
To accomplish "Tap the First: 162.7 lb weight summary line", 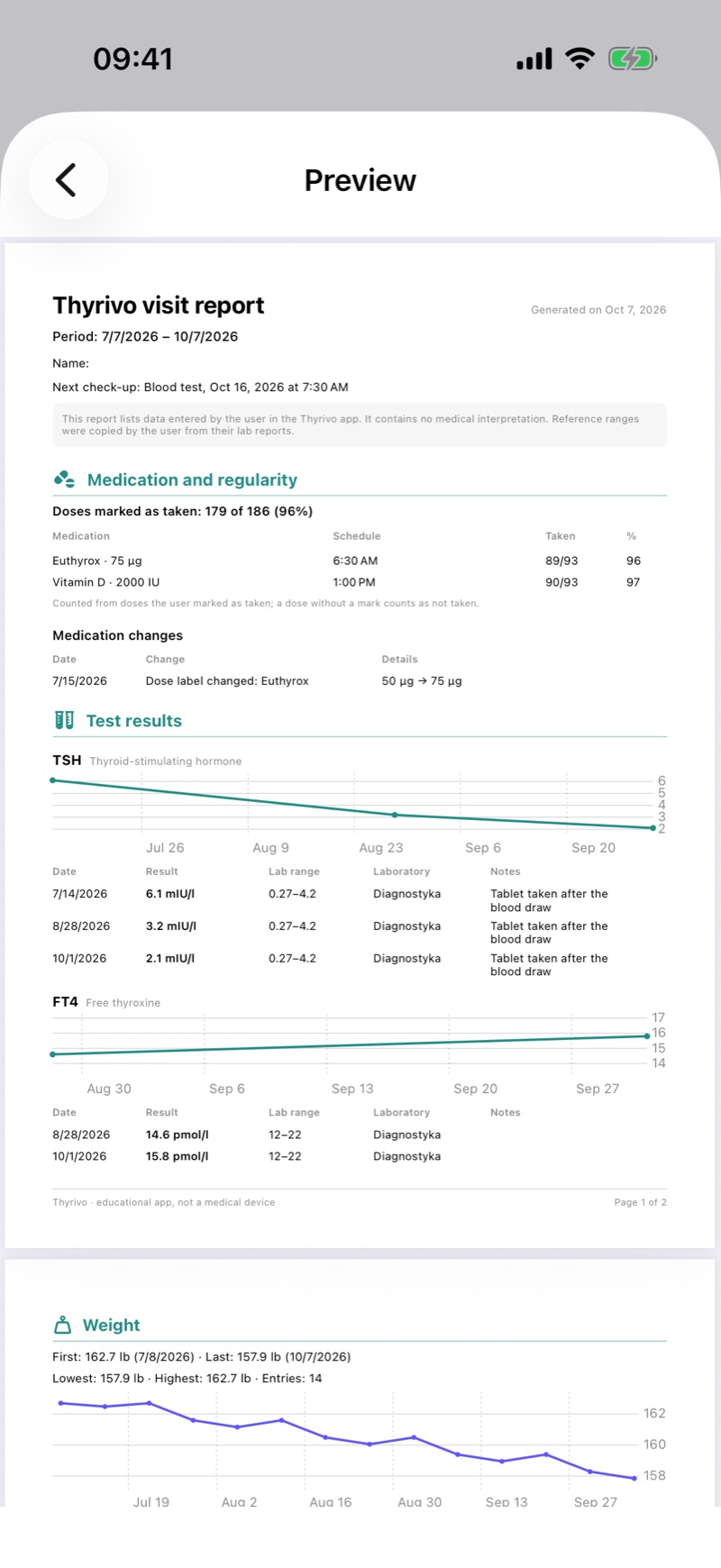I will pyautogui.click(x=202, y=1356).
